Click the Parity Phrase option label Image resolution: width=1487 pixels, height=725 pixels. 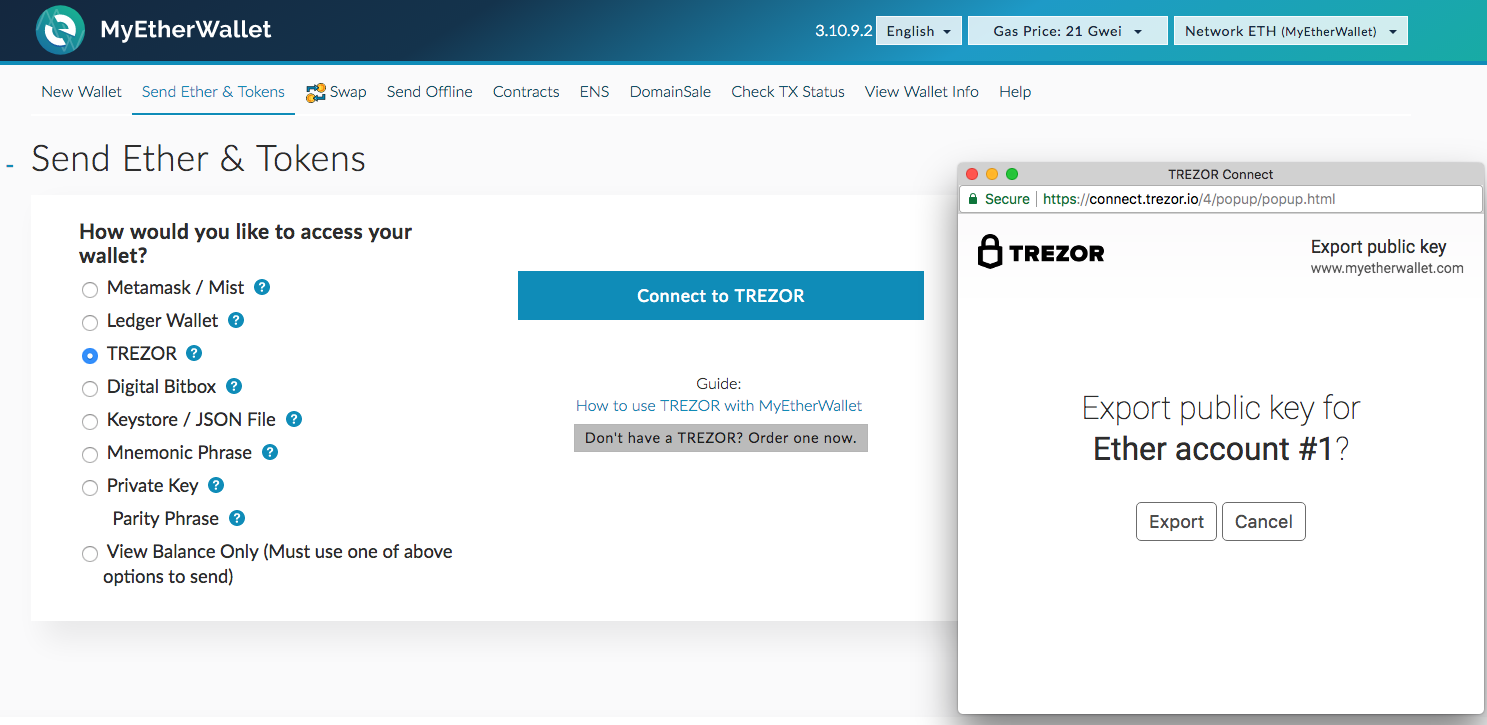coord(166,519)
